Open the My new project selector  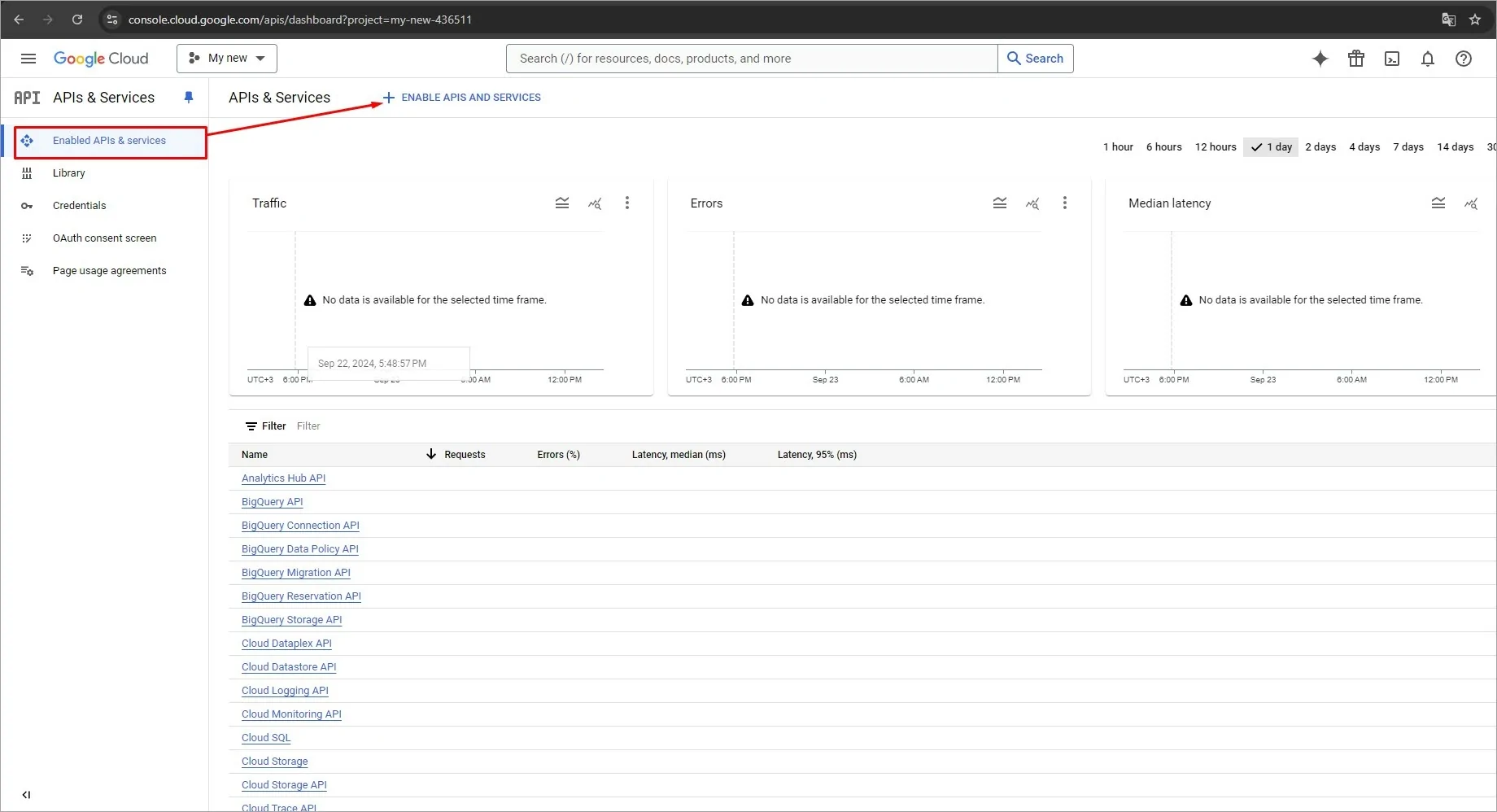226,58
